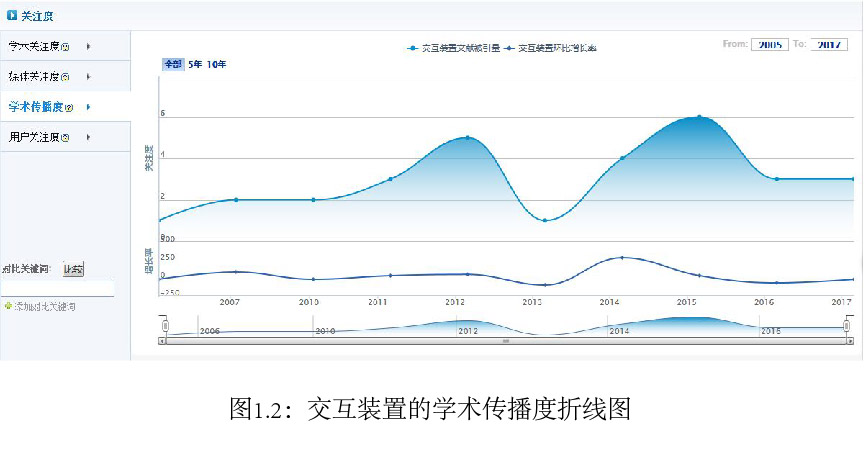Click help icon beside 学术传播度
Viewport: 864px width, 450px height.
click(68, 107)
